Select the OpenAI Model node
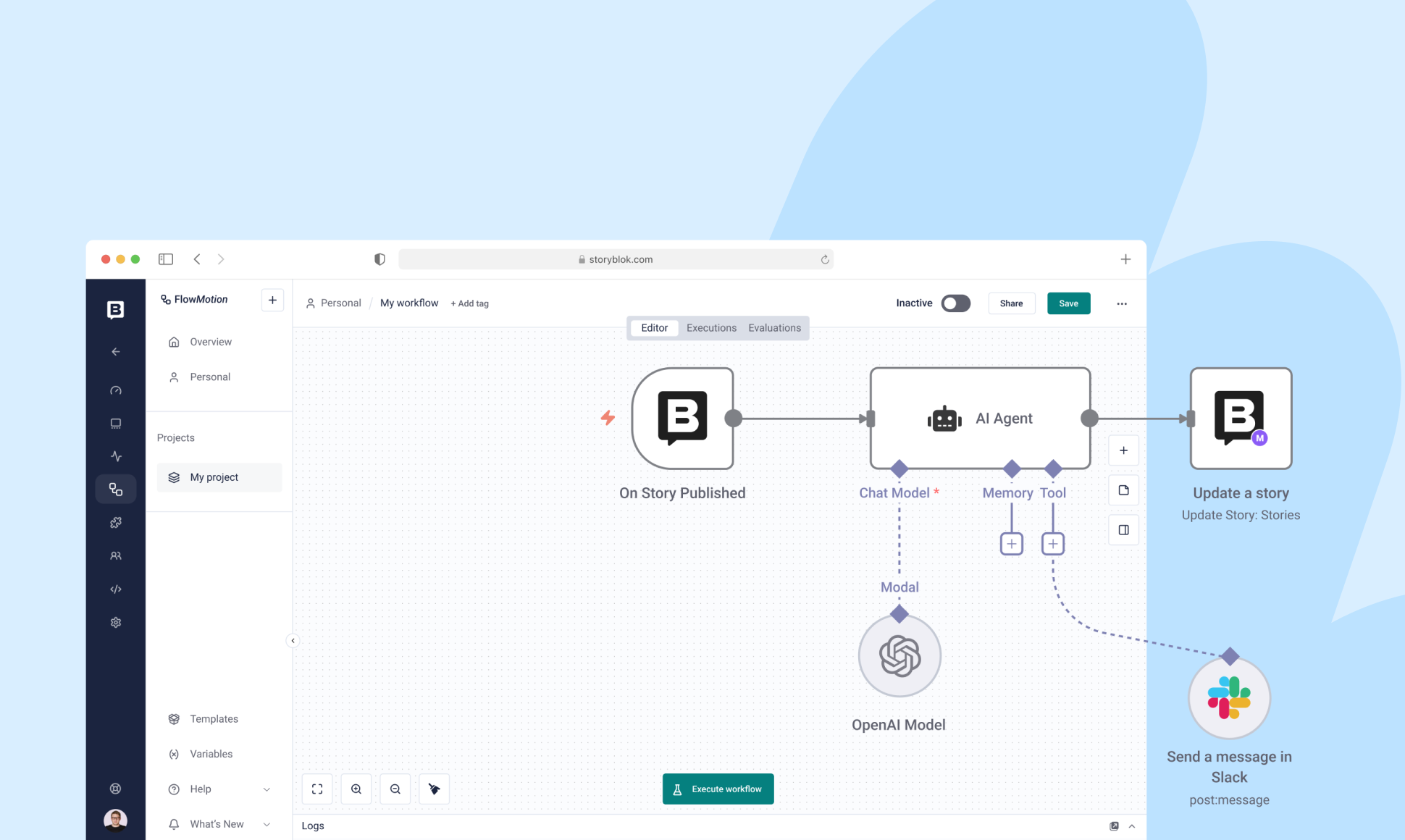The height and width of the screenshot is (840, 1405). 899,655
